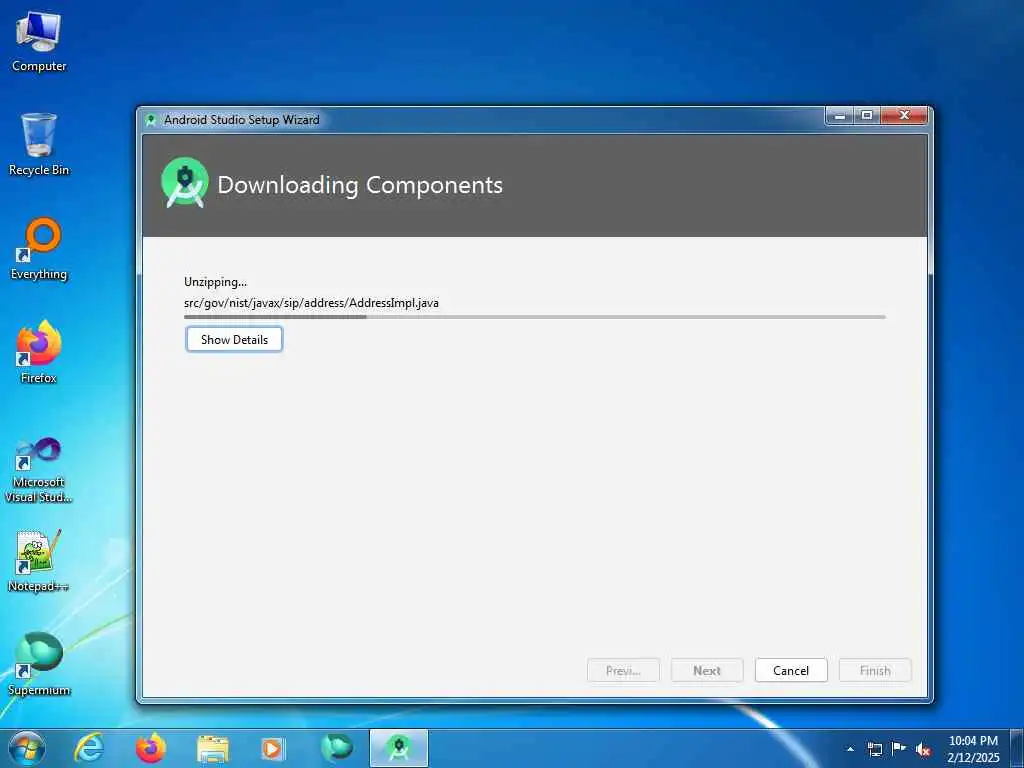
Task: Select the Firefox desktop shortcut
Action: coord(39,352)
